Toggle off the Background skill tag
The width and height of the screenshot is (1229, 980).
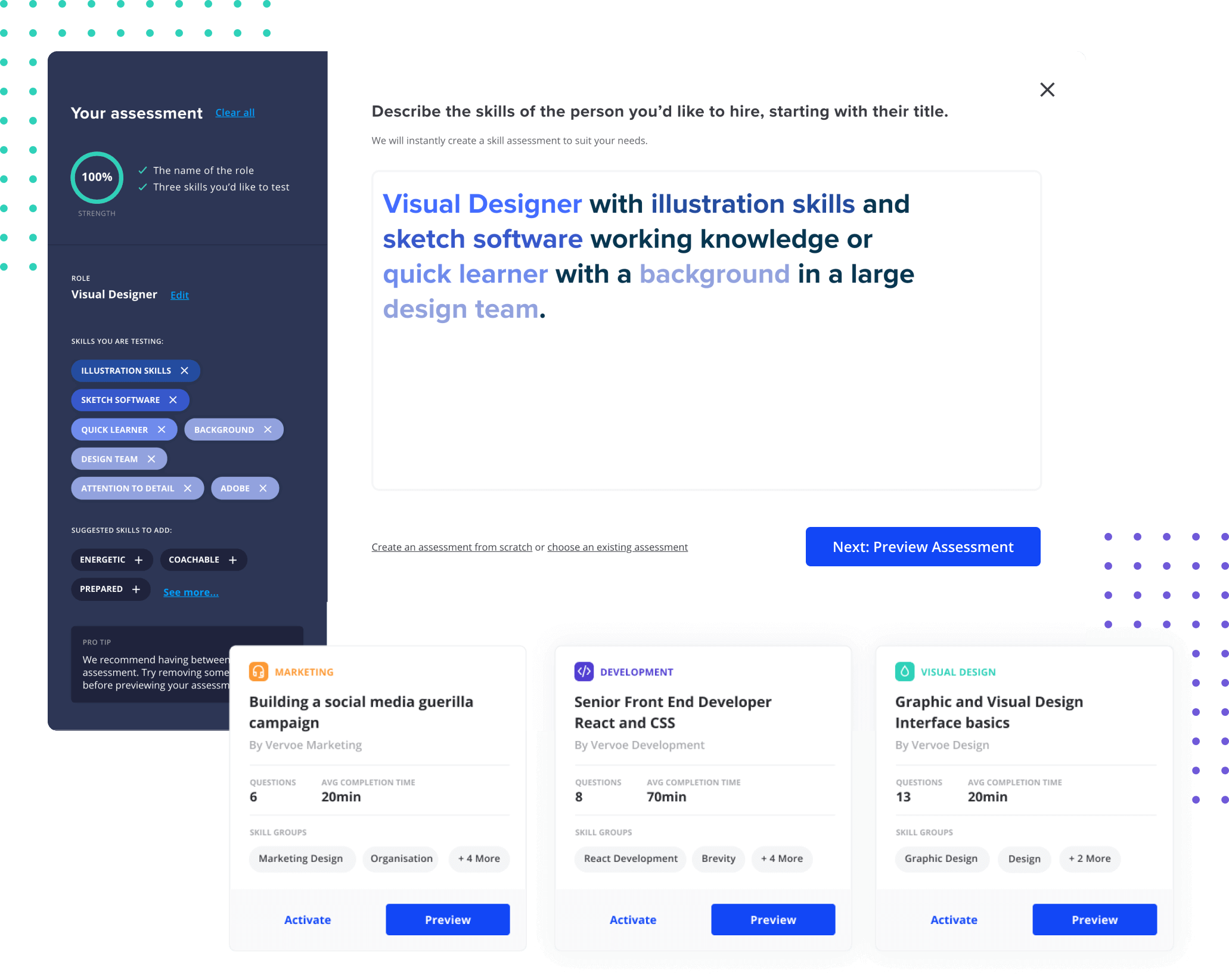pos(268,429)
